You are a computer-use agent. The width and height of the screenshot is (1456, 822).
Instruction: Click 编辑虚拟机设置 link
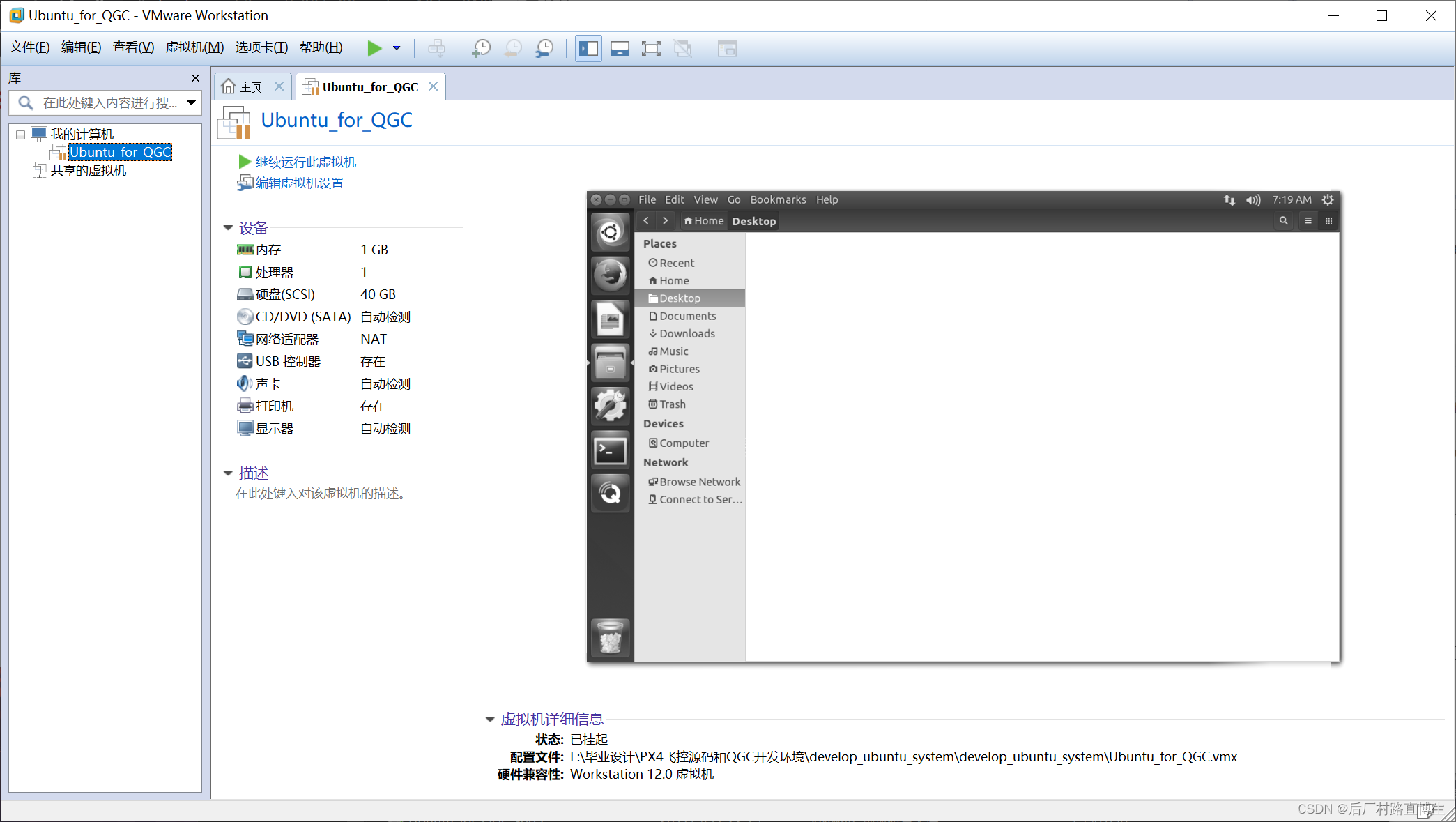(x=299, y=183)
